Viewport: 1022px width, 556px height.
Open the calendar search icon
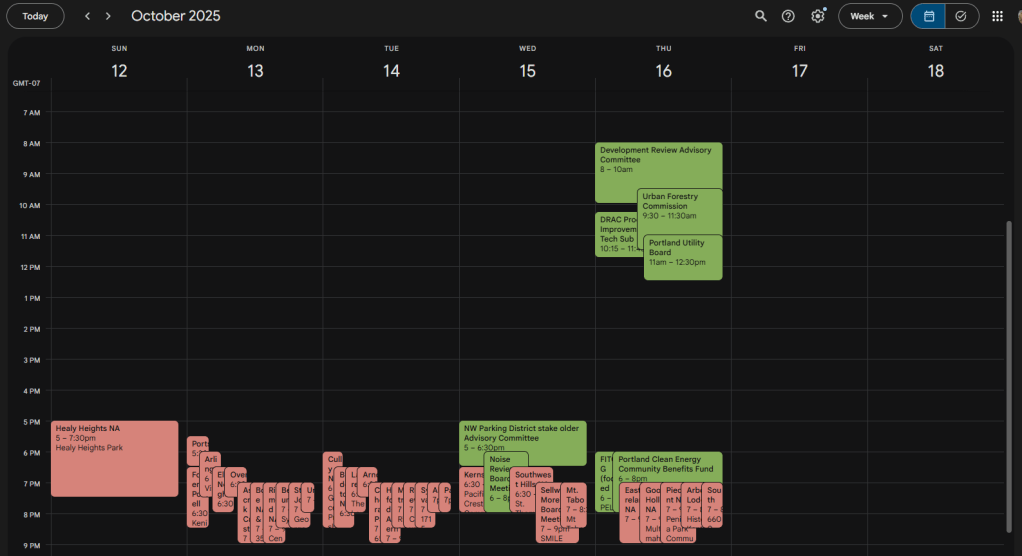point(761,16)
